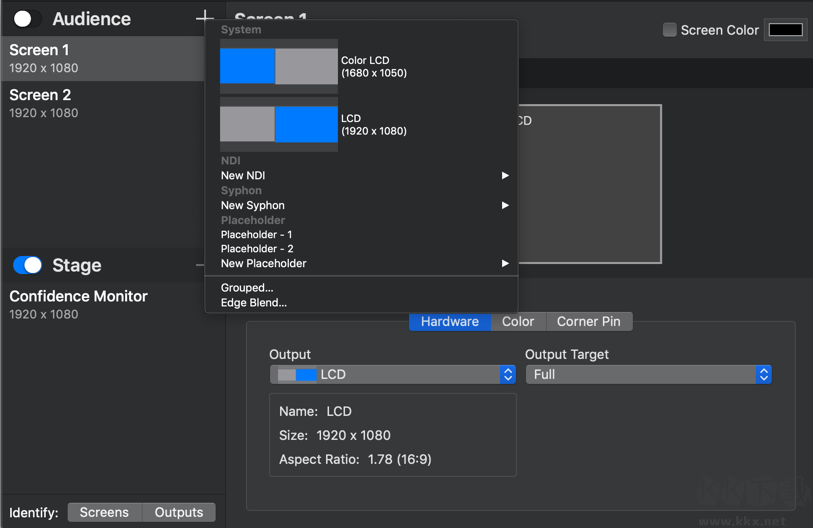This screenshot has height=528, width=813.
Task: Open the Output dropdown showing LCD
Action: click(392, 374)
